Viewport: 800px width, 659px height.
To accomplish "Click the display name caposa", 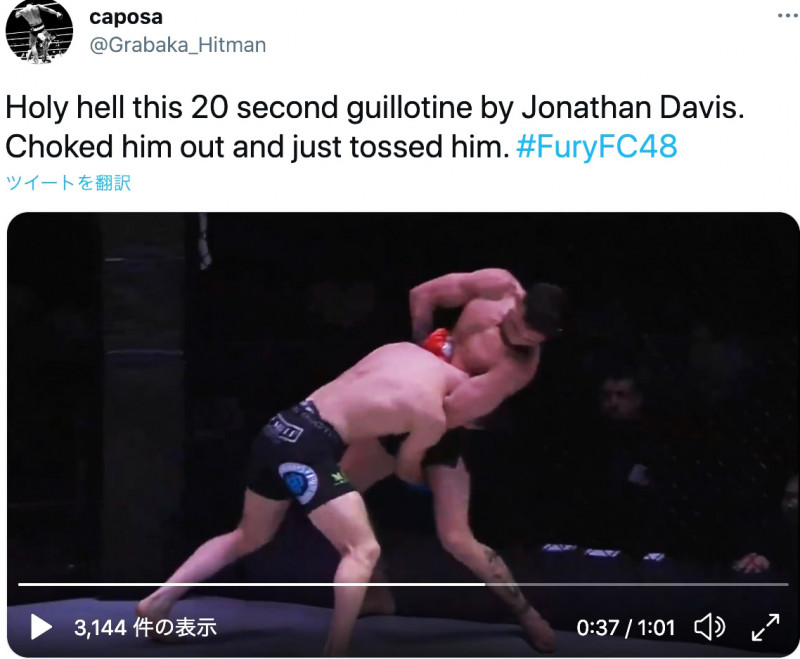I will [126, 17].
